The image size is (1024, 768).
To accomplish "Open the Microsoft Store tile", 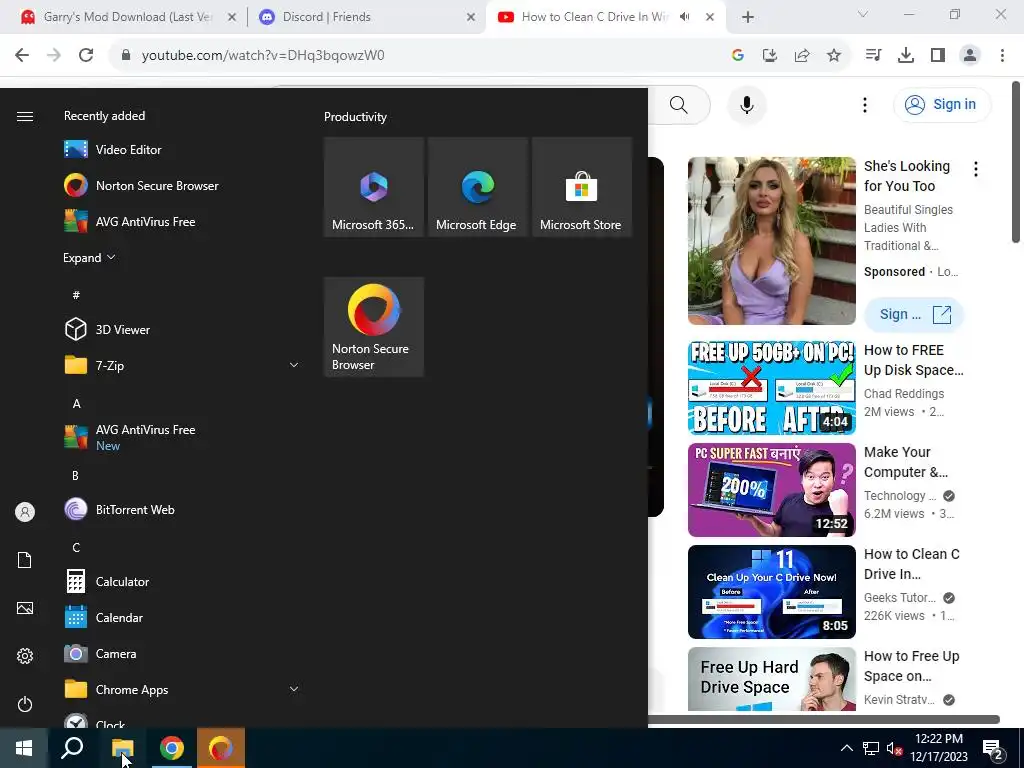I will click(x=581, y=187).
